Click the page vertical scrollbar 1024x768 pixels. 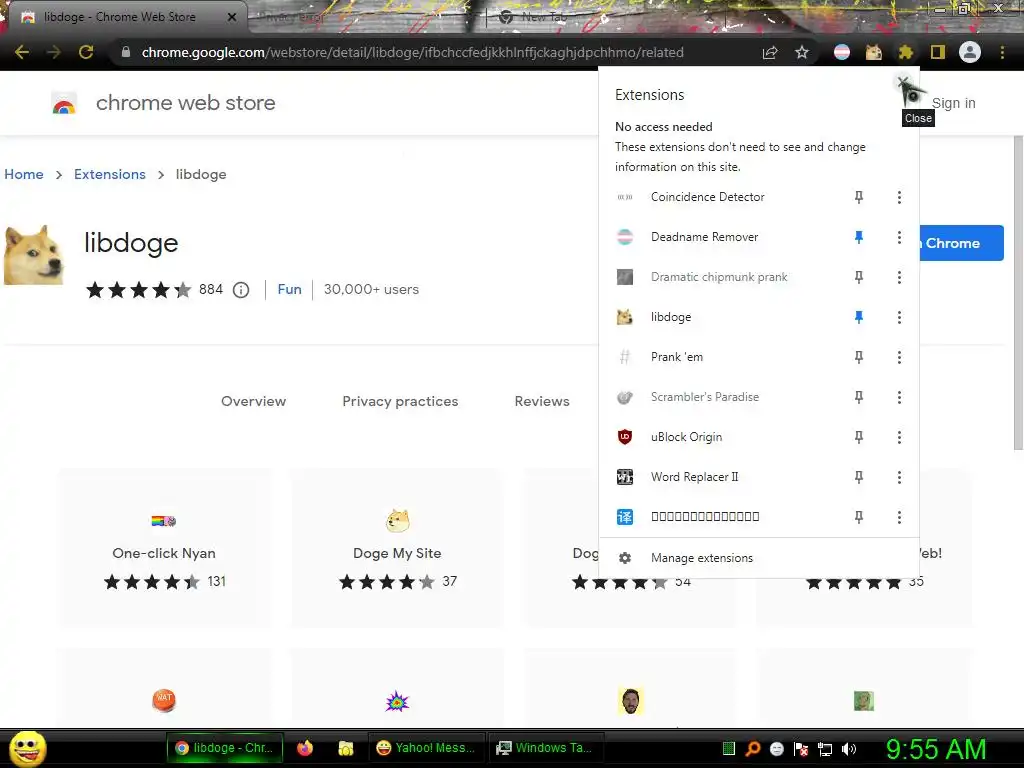click(x=1018, y=293)
